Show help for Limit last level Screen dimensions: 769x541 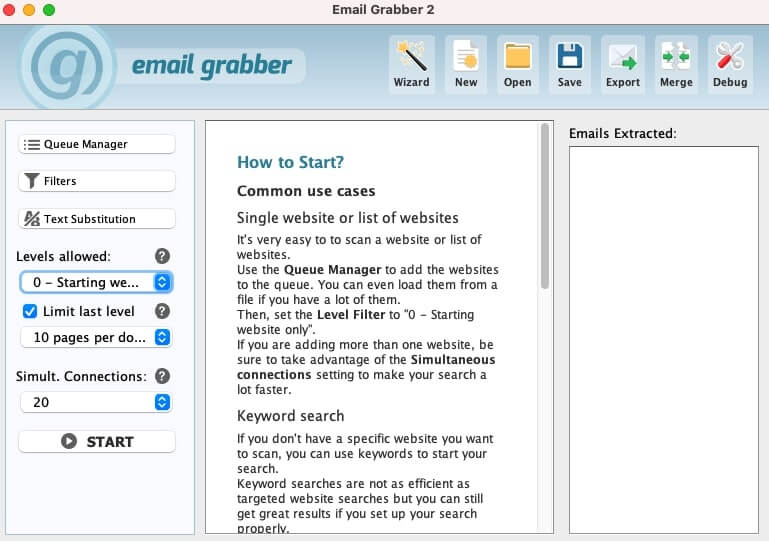tap(162, 311)
